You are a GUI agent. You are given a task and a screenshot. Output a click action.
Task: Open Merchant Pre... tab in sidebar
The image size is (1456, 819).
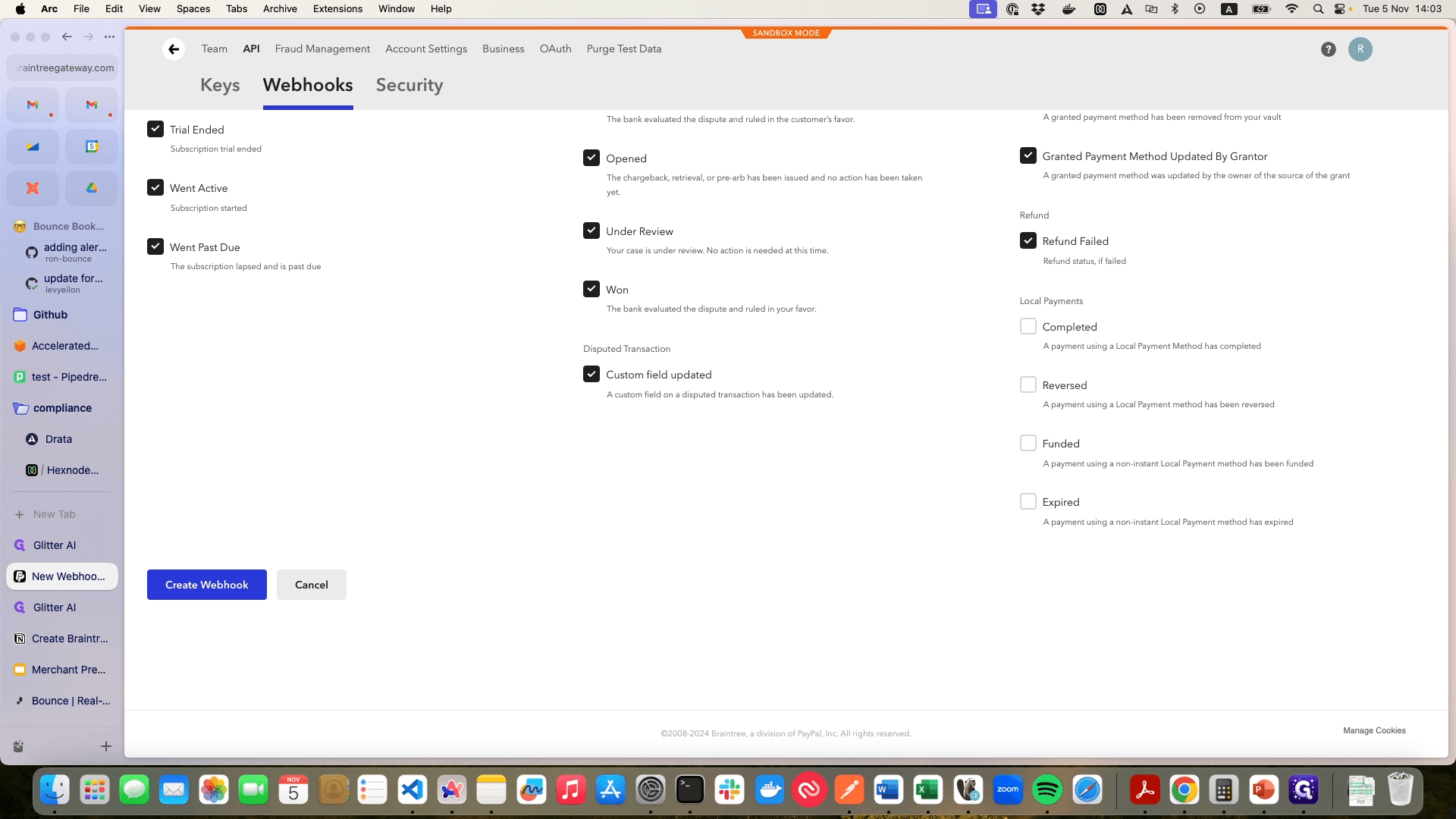62,670
